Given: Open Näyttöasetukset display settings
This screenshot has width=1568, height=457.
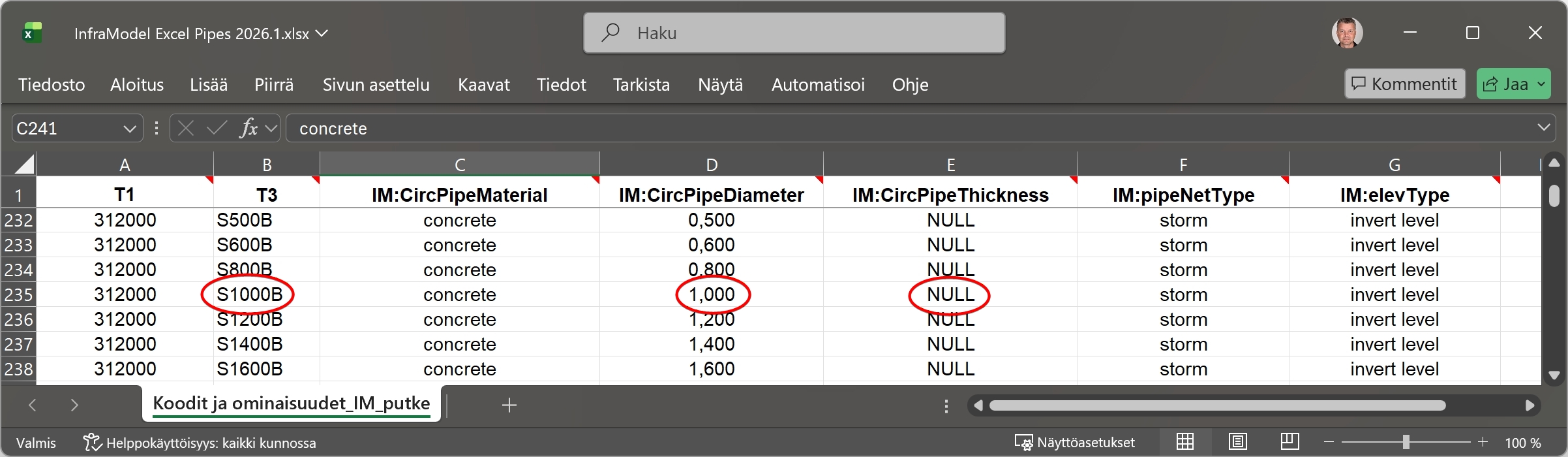Looking at the screenshot, I should [1075, 443].
